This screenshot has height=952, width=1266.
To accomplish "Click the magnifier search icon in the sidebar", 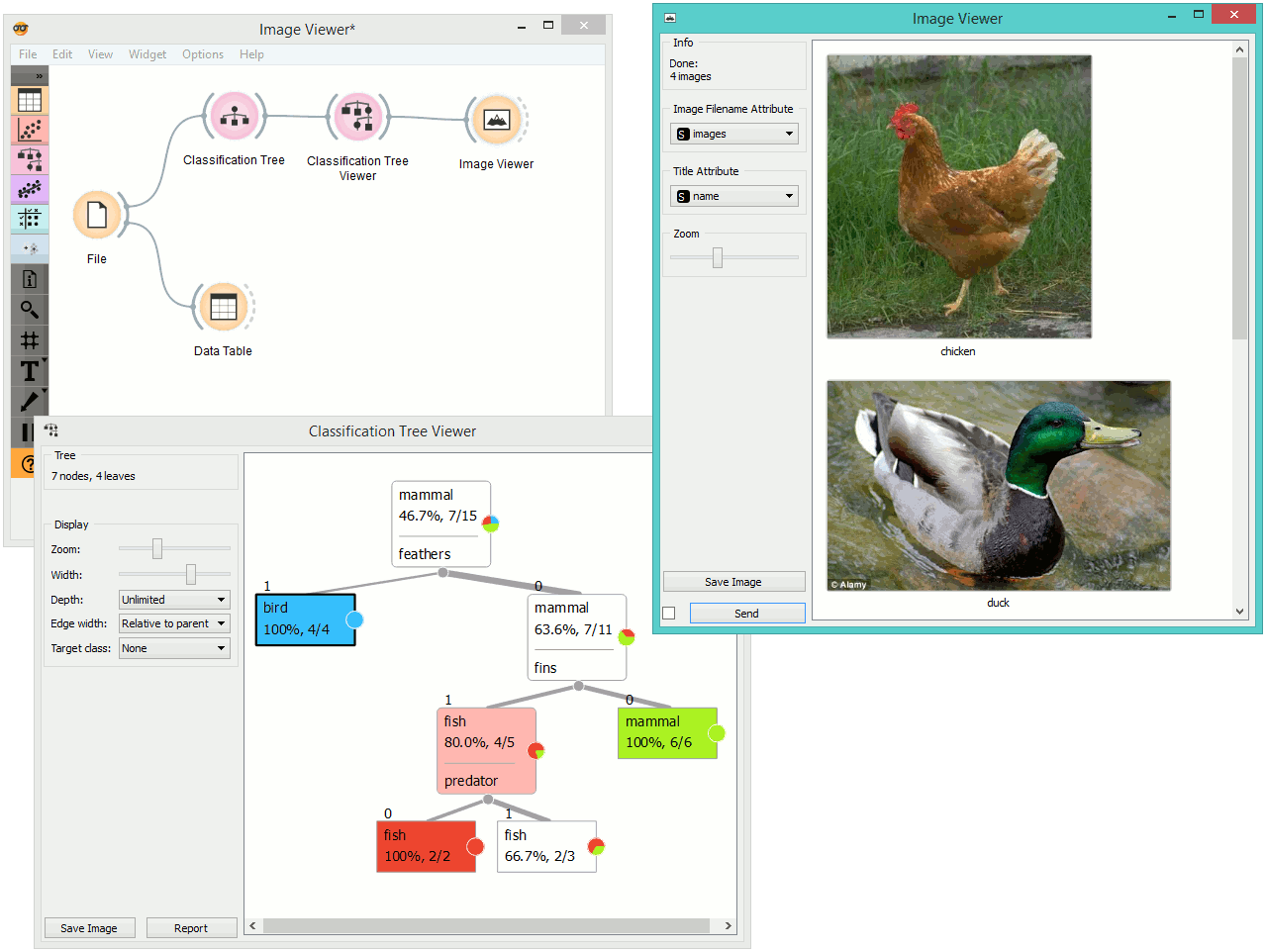I will [28, 309].
